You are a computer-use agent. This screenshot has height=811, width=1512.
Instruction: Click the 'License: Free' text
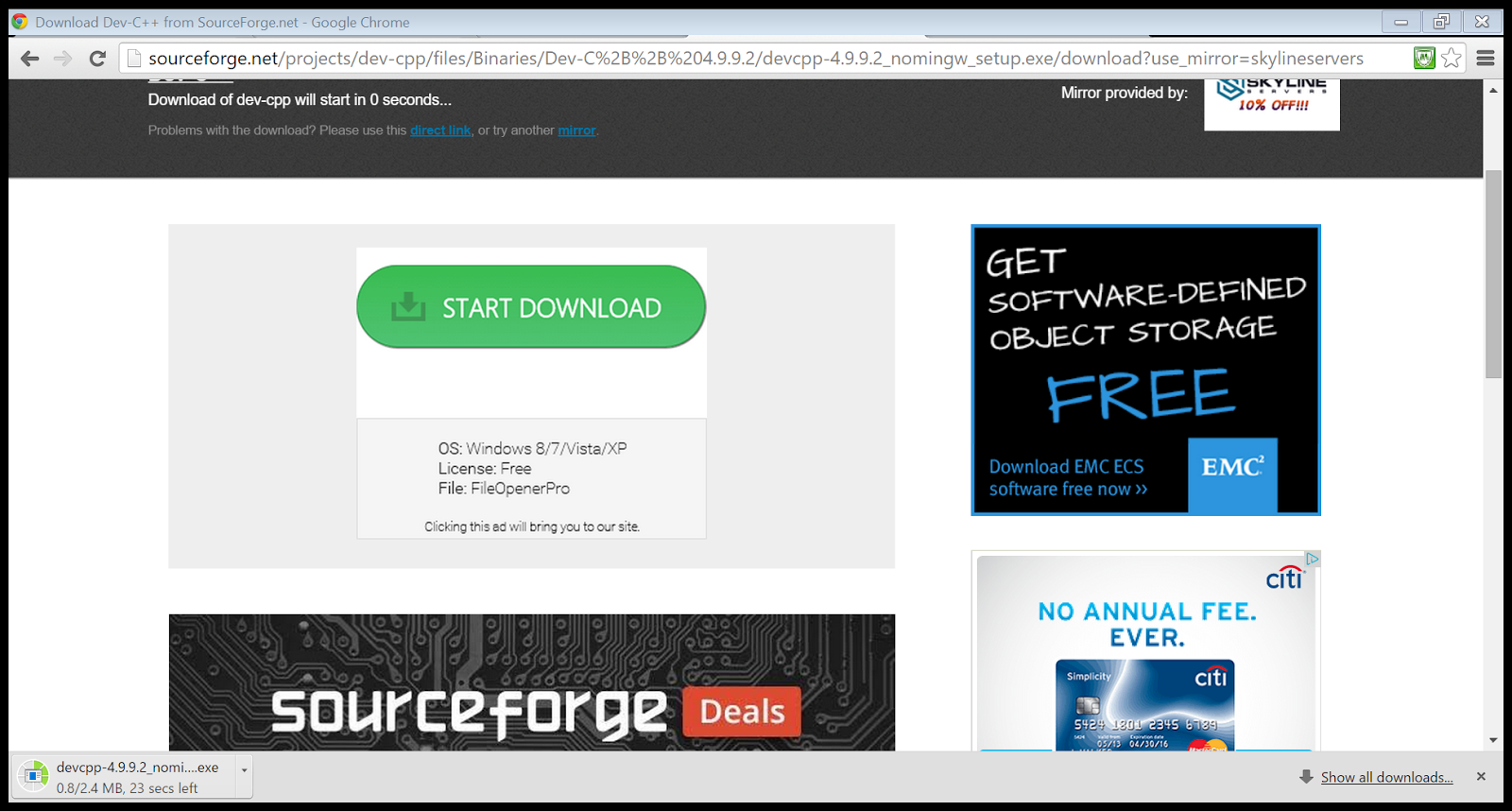coord(485,469)
